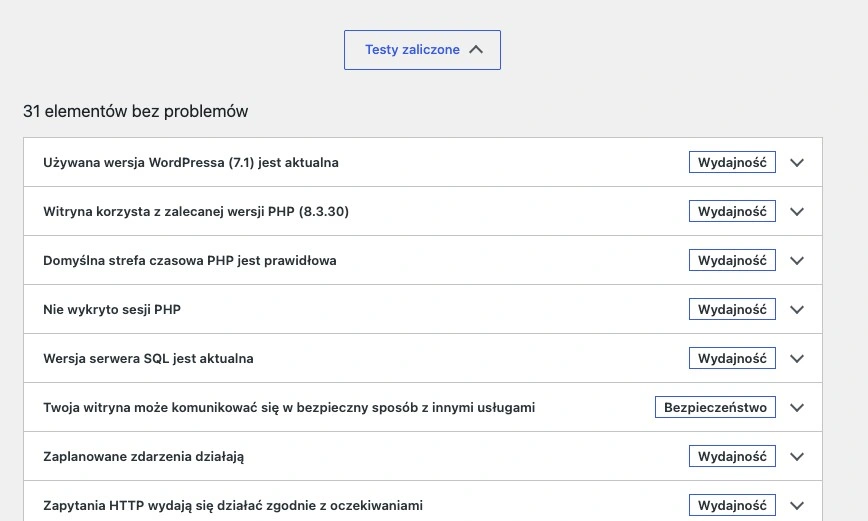This screenshot has width=868, height=521.
Task: Click 'Twoja witryna może komunikować się' title
Action: (x=289, y=407)
